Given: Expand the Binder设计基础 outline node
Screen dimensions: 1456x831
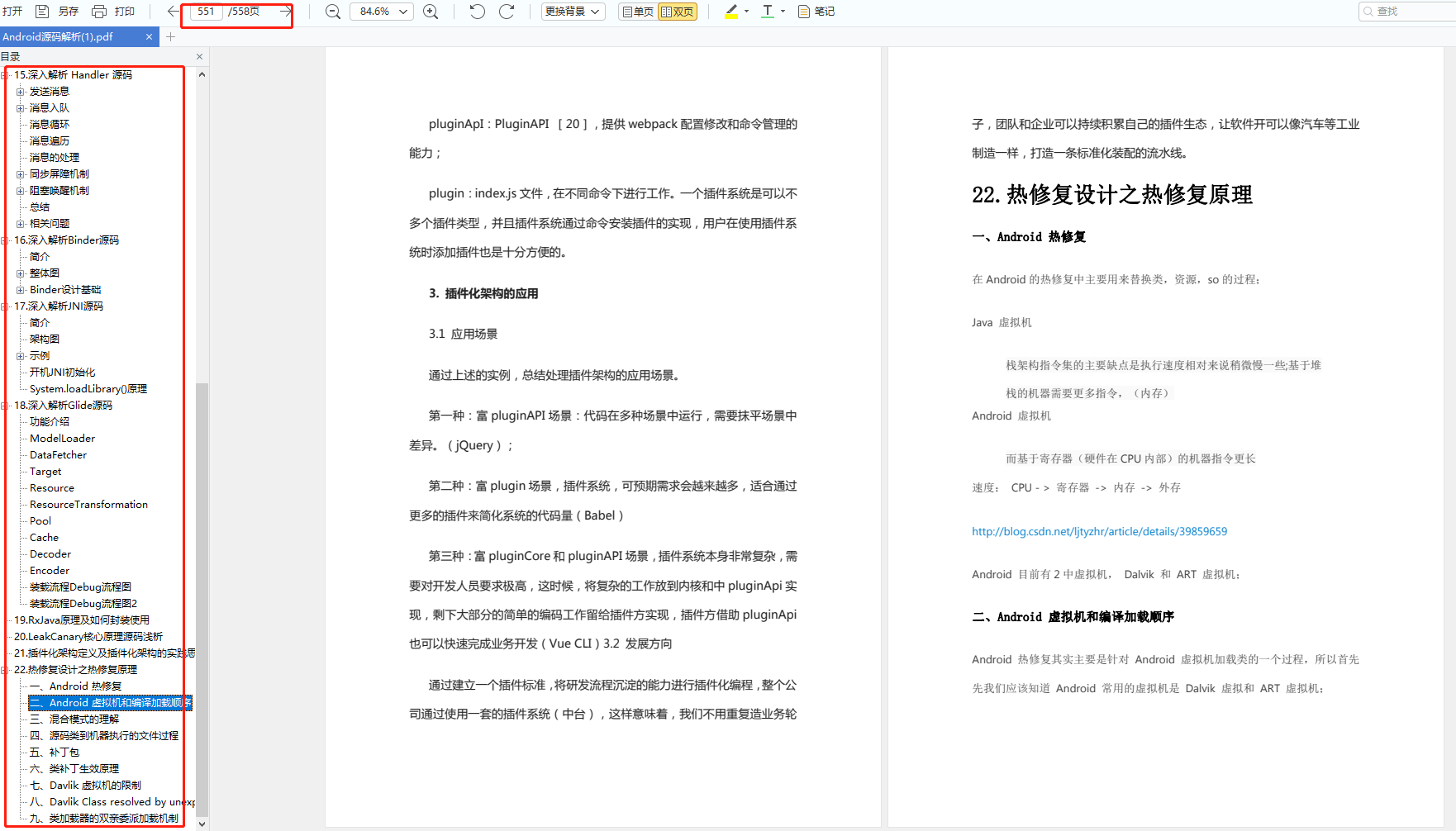Looking at the screenshot, I should tap(21, 290).
